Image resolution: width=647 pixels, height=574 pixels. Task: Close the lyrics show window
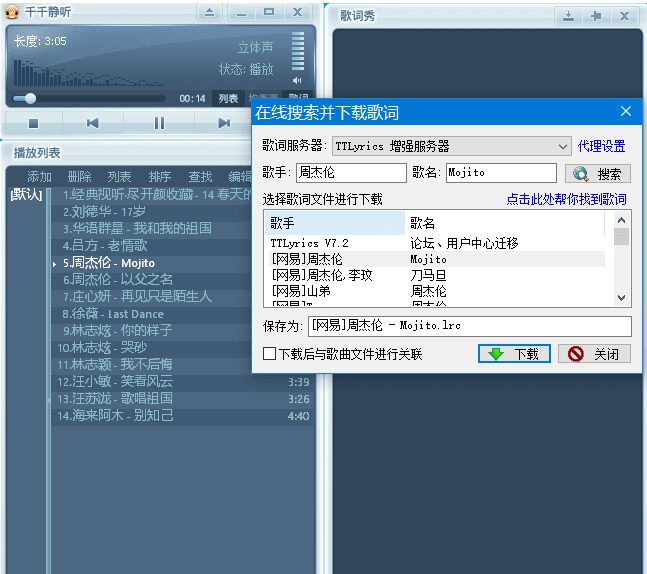pyautogui.click(x=624, y=16)
